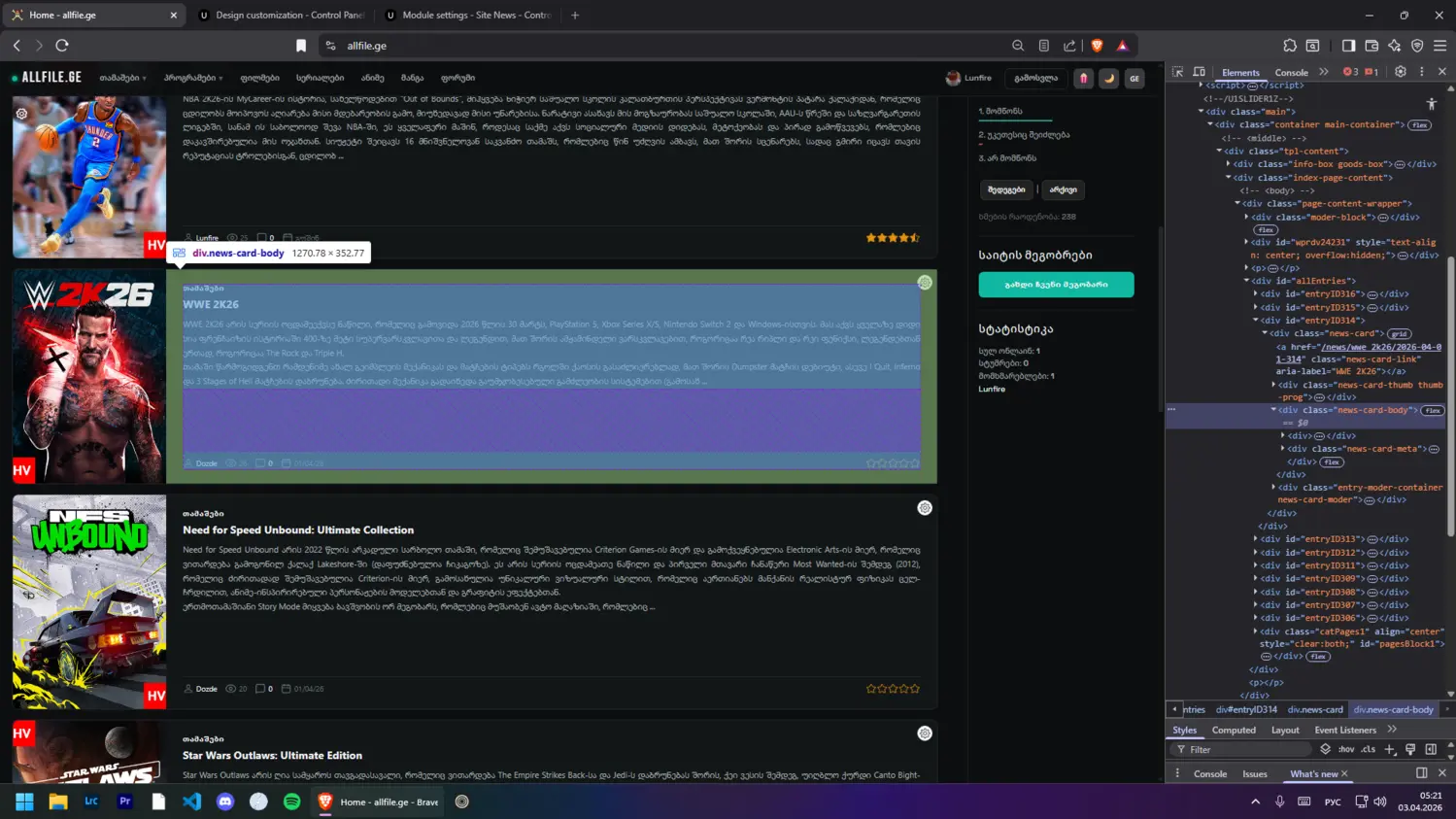Open the Brave Wallet icon
This screenshot has width=1456, height=819.
[1371, 46]
